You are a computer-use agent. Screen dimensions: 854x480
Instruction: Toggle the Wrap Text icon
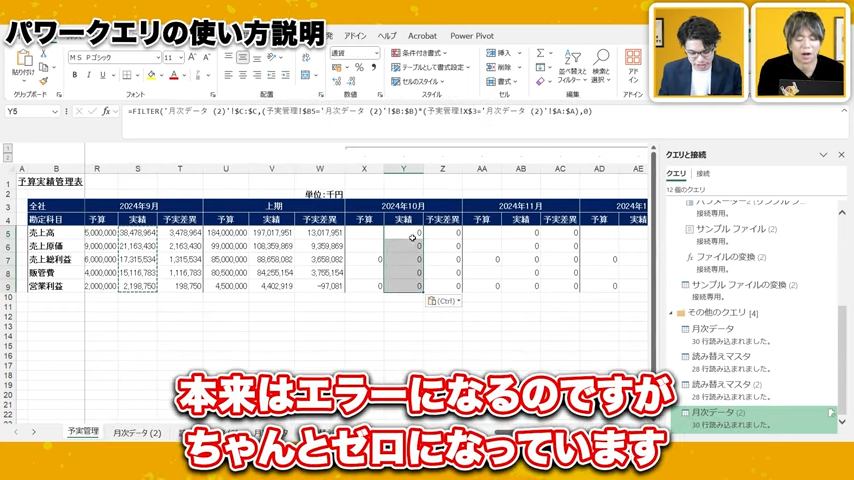(x=306, y=57)
